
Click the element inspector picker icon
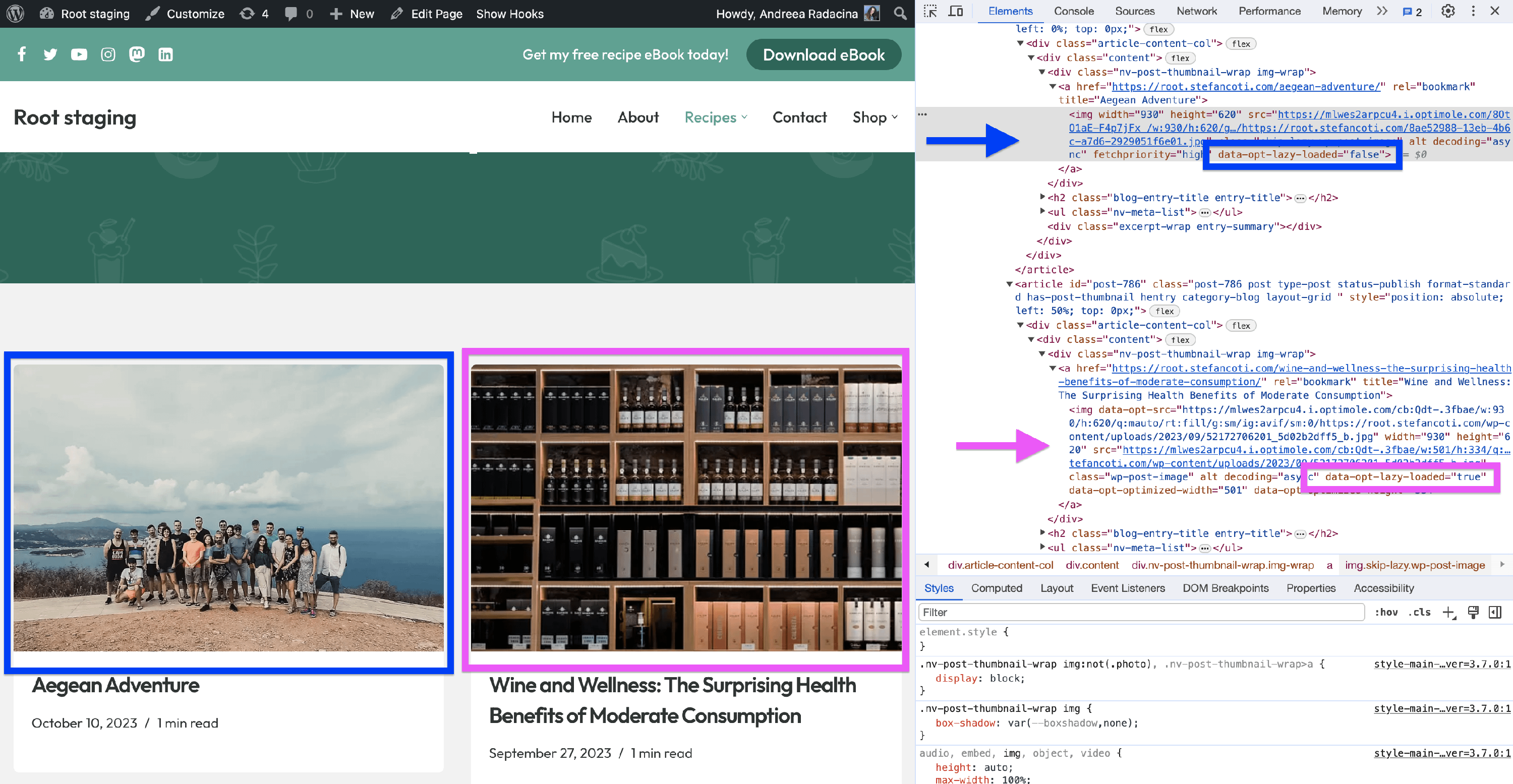tap(930, 11)
